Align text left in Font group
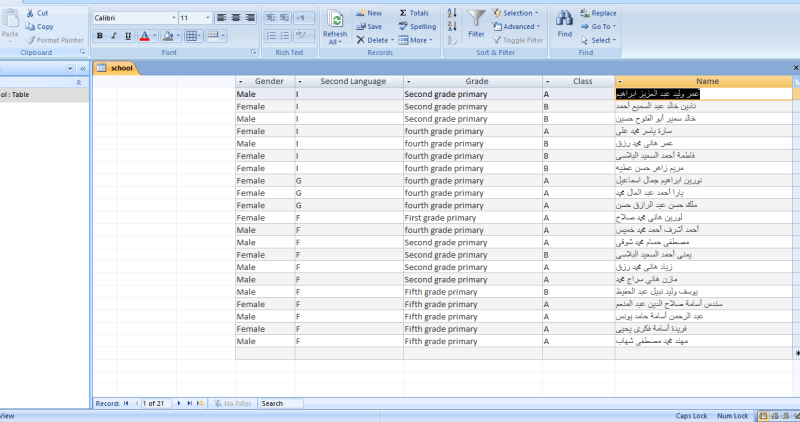This screenshot has width=800, height=422. click(x=221, y=18)
